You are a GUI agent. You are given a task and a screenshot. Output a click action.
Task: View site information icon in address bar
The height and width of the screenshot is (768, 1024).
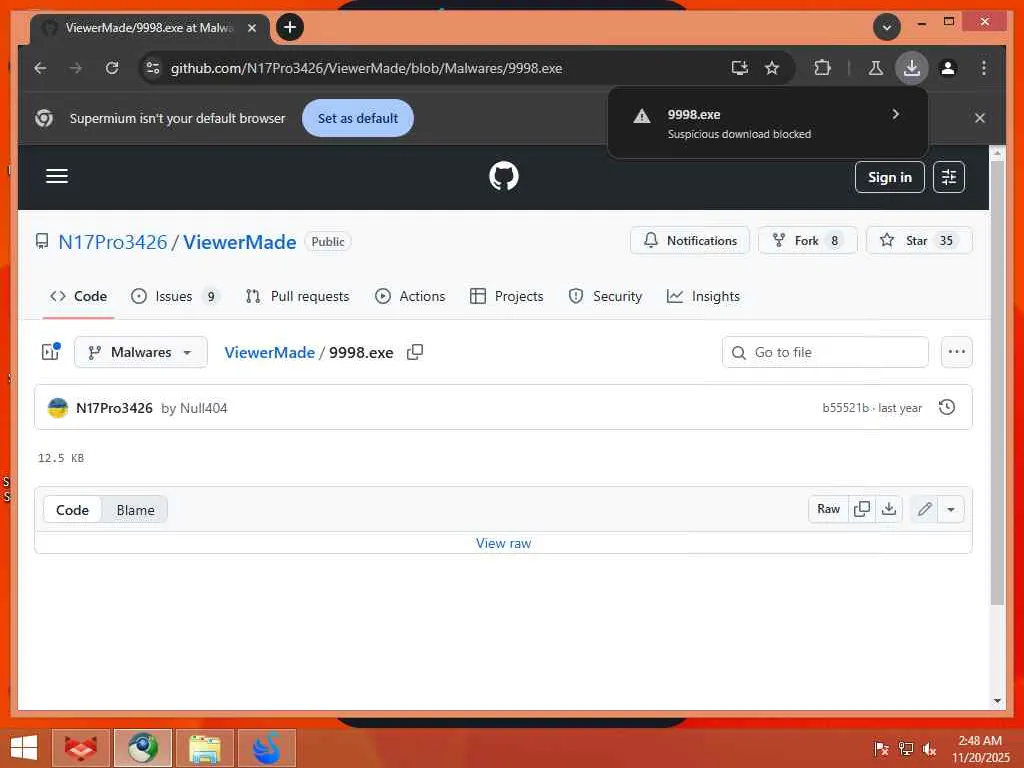153,68
